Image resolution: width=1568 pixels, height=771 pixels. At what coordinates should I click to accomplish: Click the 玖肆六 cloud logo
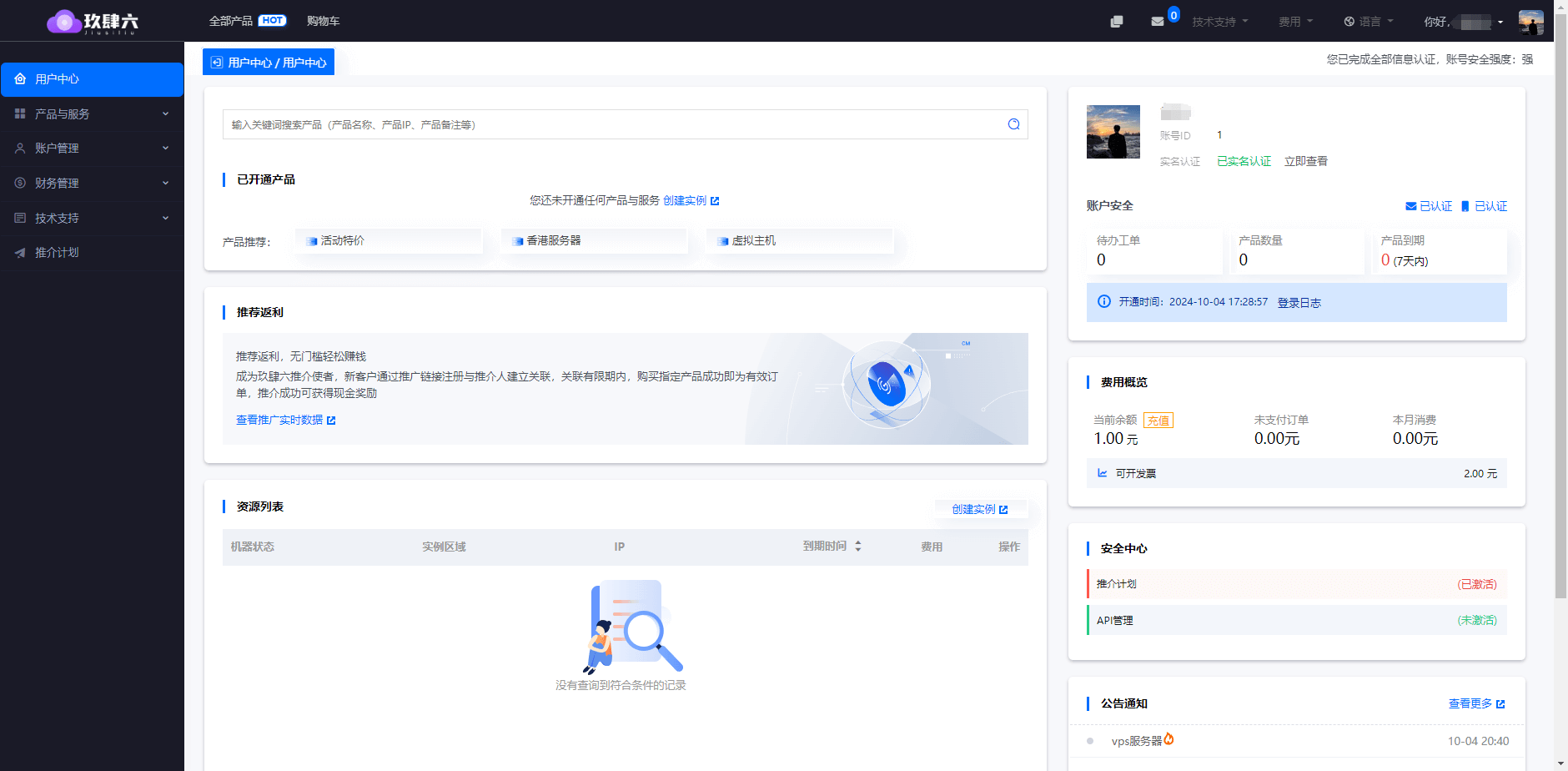(x=93, y=21)
